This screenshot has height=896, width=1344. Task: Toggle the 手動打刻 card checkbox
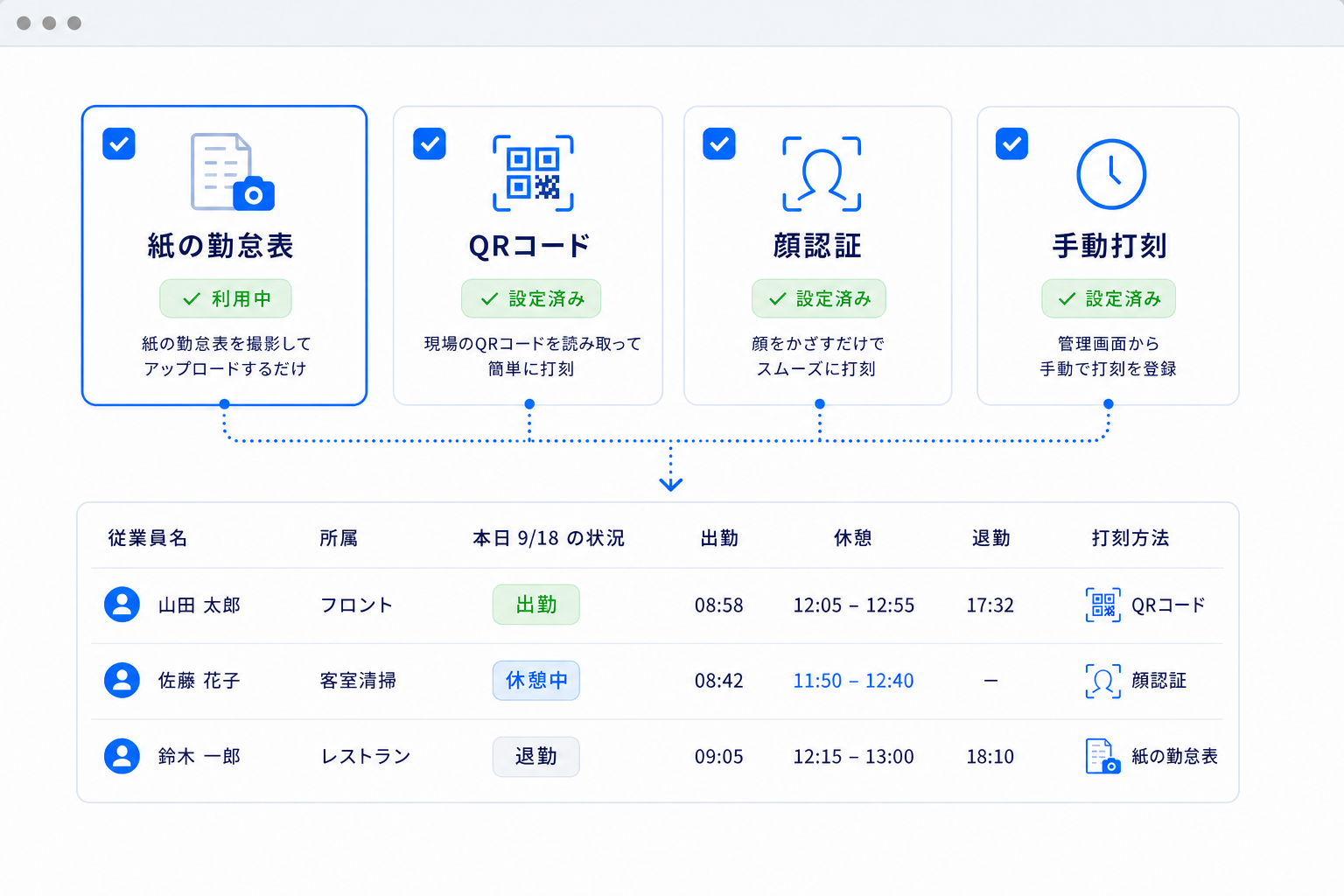(1011, 143)
